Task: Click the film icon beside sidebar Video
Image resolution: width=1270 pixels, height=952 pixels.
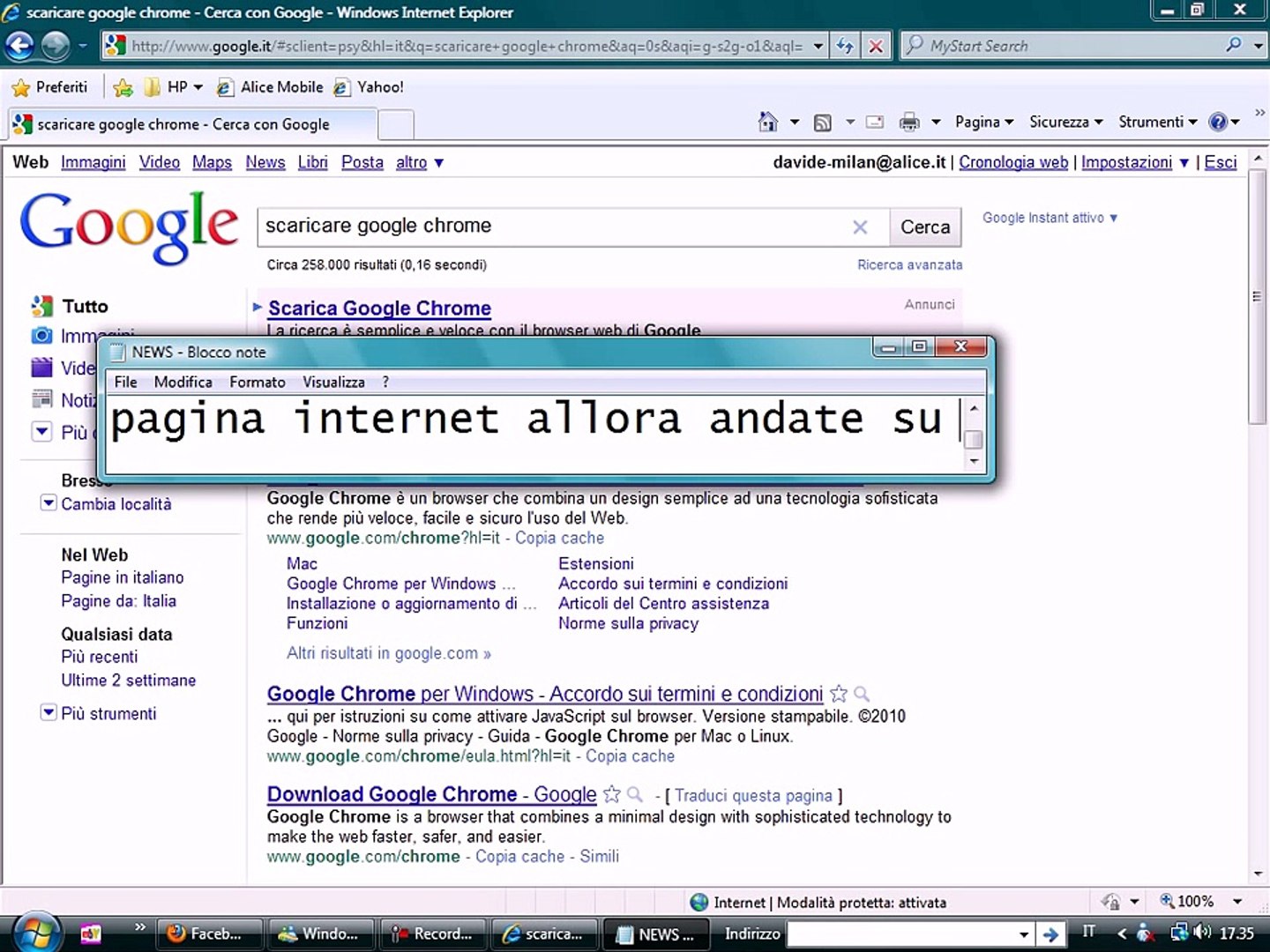Action: (41, 368)
